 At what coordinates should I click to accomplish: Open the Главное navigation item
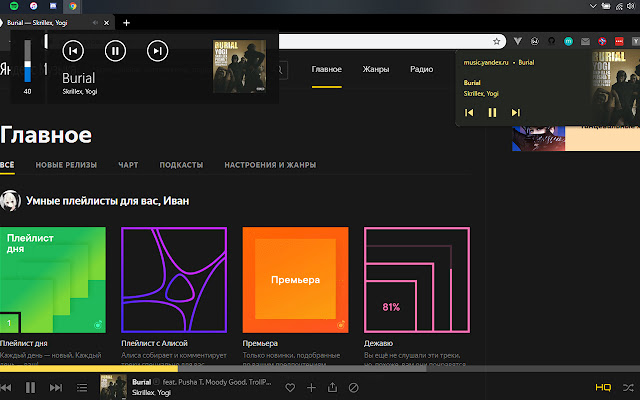(327, 69)
